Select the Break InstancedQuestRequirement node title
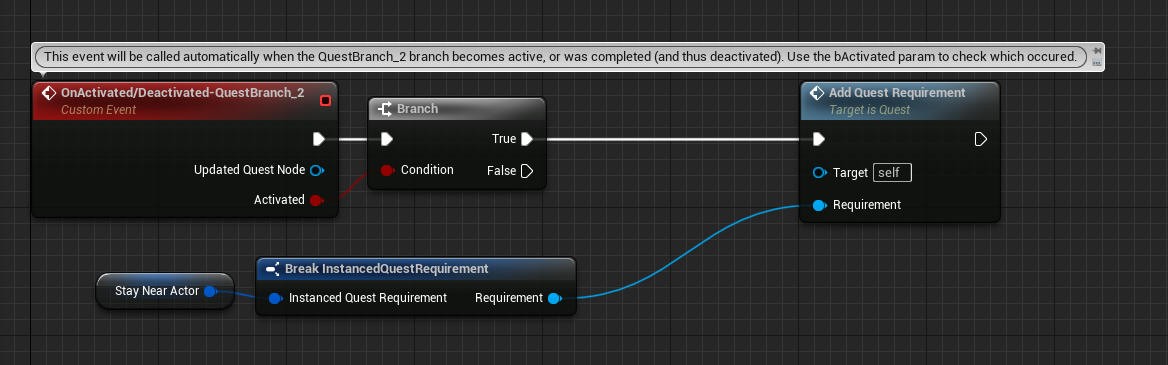Screen dimensions: 1168x365 click(387, 269)
